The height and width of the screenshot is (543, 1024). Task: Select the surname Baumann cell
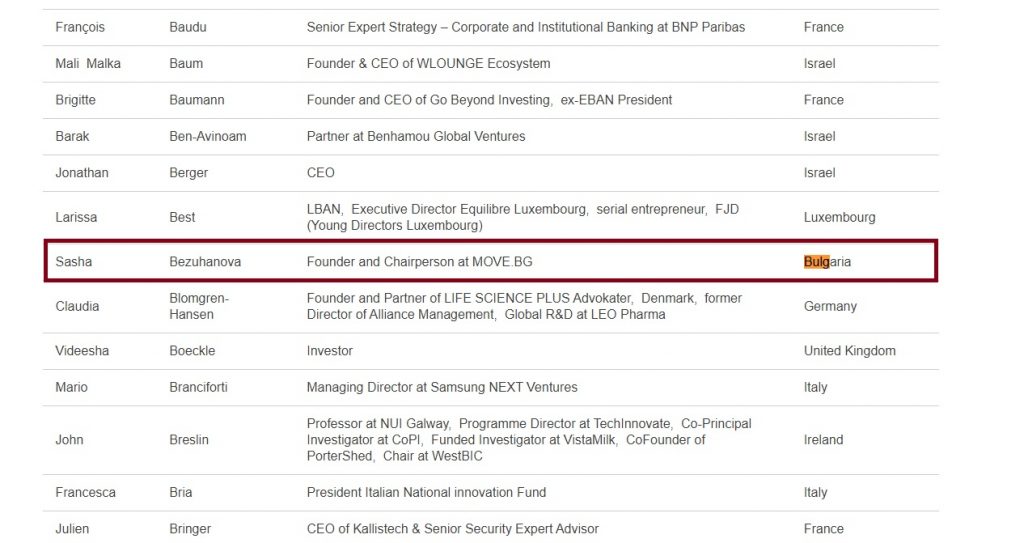[x=197, y=100]
